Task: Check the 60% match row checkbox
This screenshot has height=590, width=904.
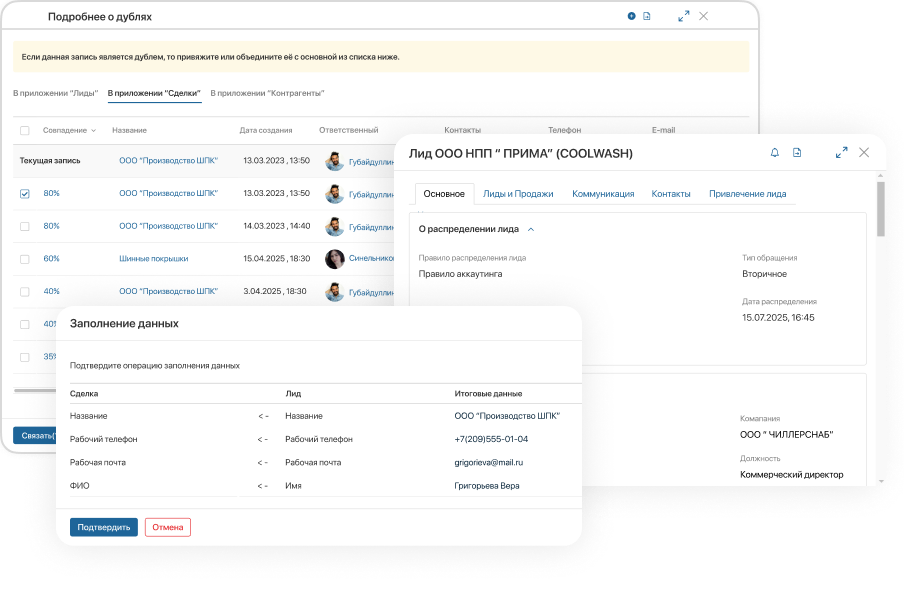Action: pos(25,259)
